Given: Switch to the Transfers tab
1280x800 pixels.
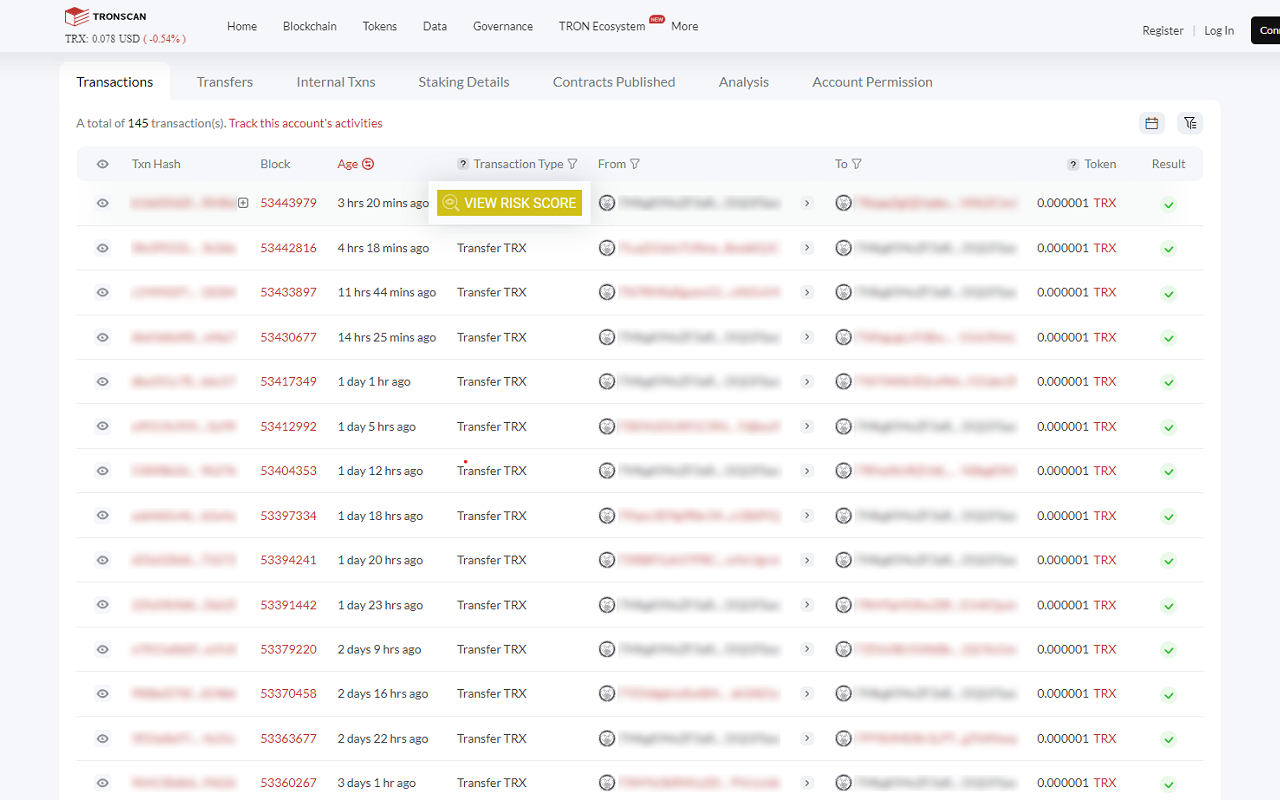Looking at the screenshot, I should click(225, 82).
